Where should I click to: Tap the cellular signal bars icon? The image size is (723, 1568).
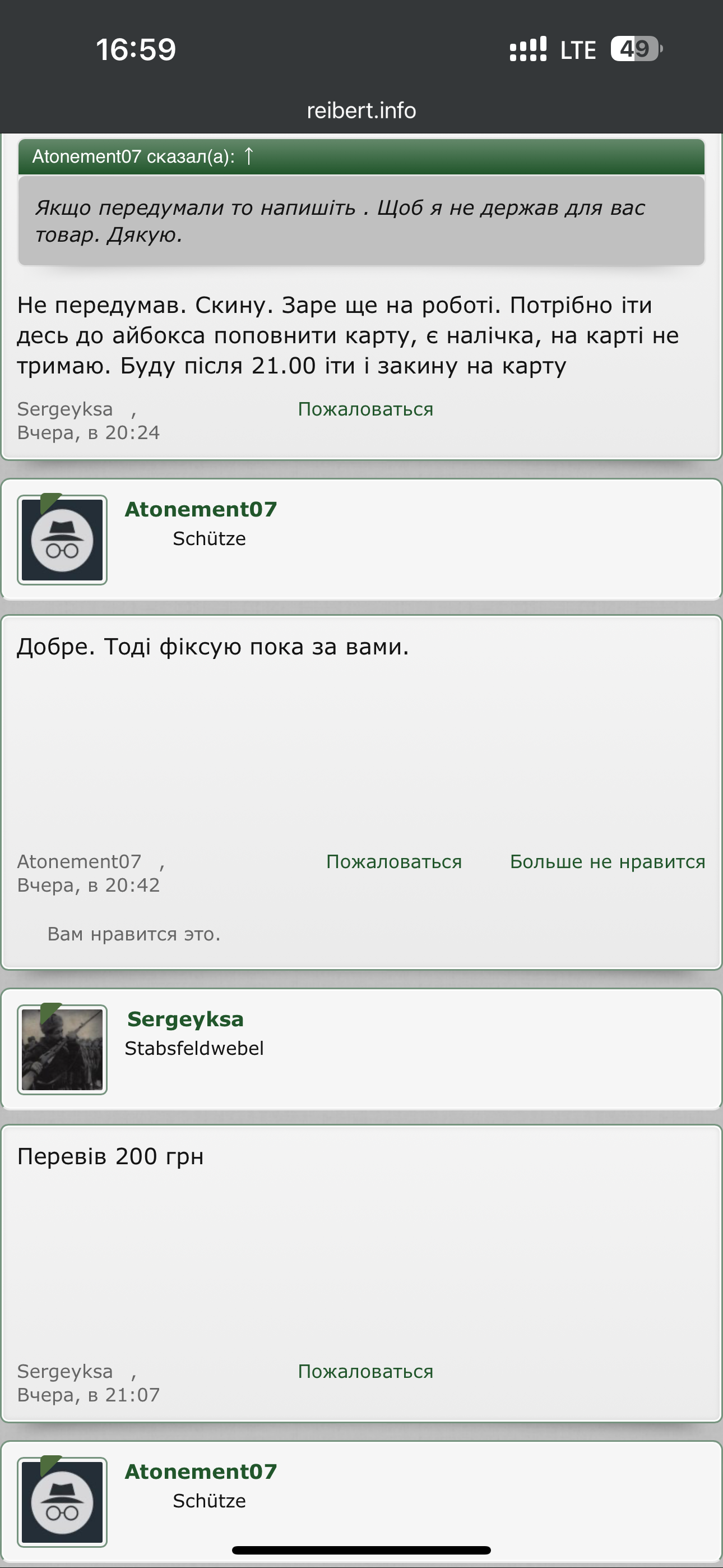coord(527,49)
